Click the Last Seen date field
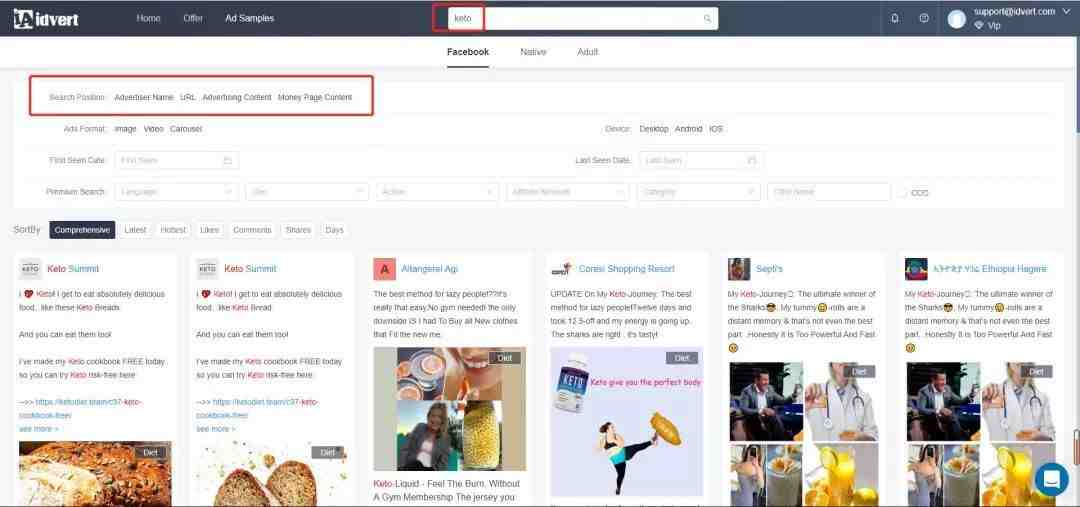The height and width of the screenshot is (507, 1080). click(701, 161)
